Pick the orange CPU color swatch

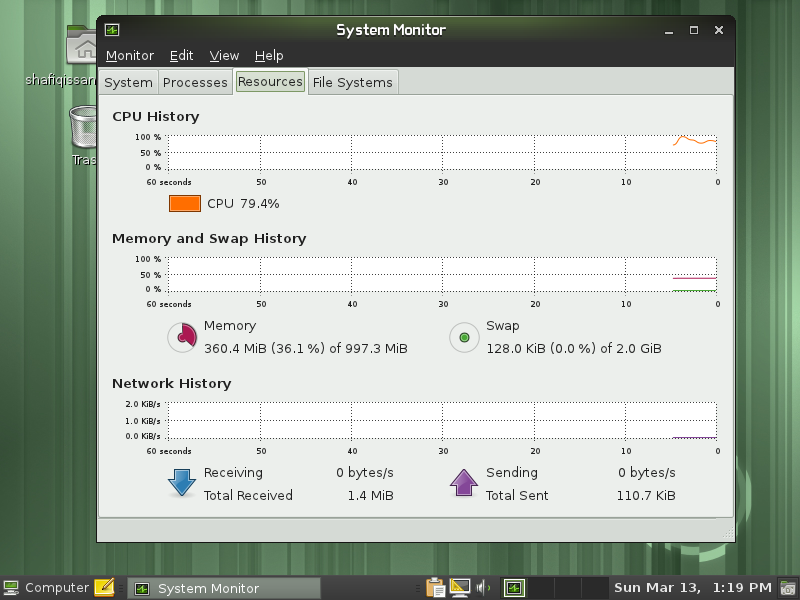185,204
